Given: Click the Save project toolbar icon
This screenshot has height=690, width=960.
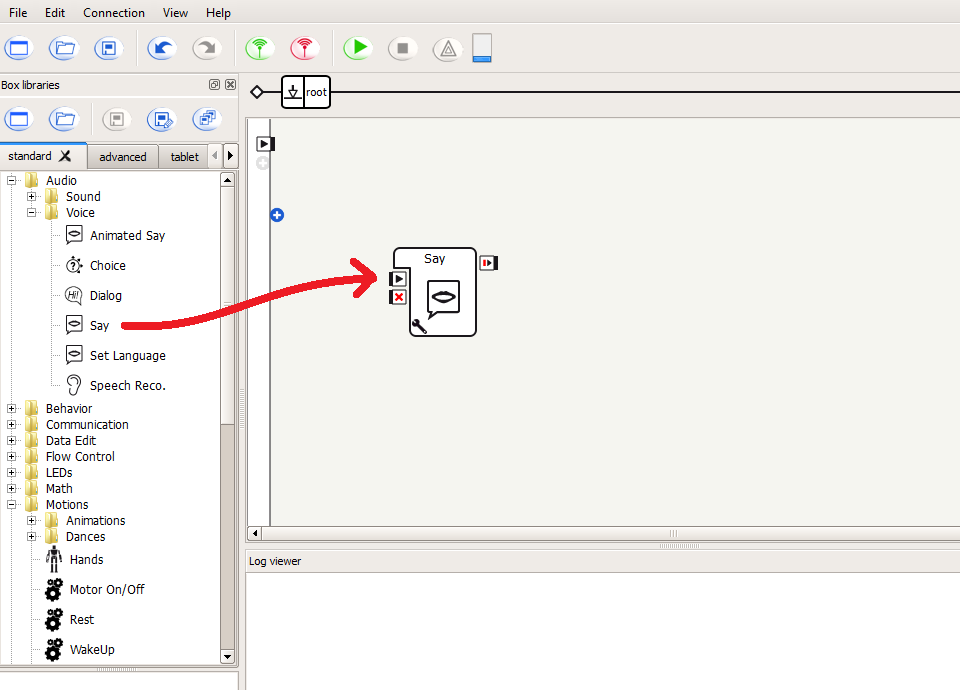Looking at the screenshot, I should coord(108,48).
